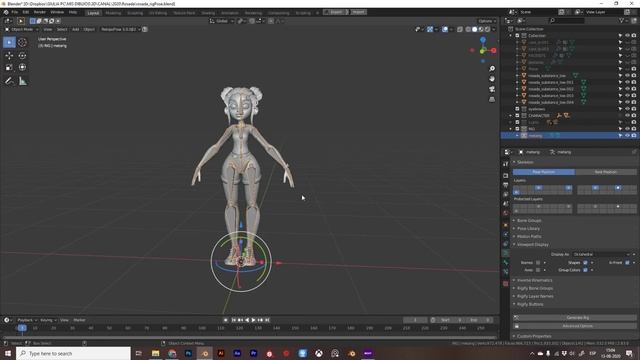640x360 pixels.
Task: Open the Bone Constraints properties tab icon
Action: (x=506, y=272)
